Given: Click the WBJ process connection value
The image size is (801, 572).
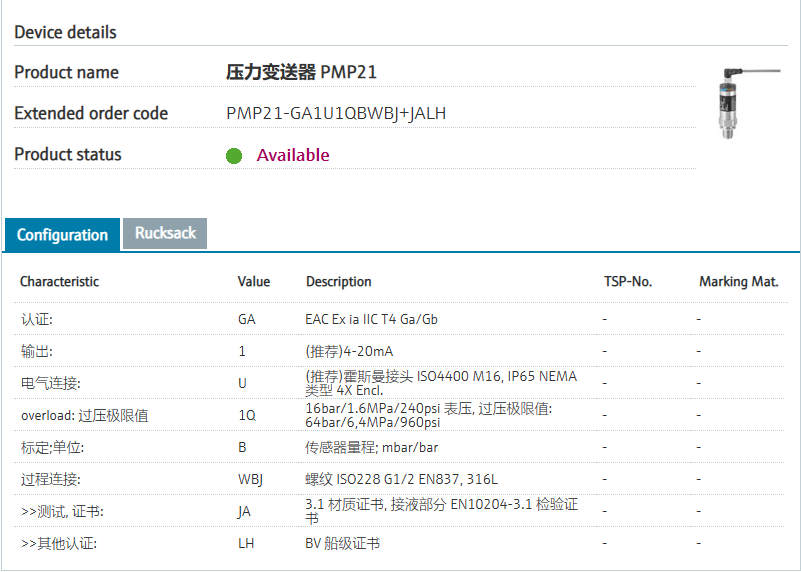Looking at the screenshot, I should [250, 479].
